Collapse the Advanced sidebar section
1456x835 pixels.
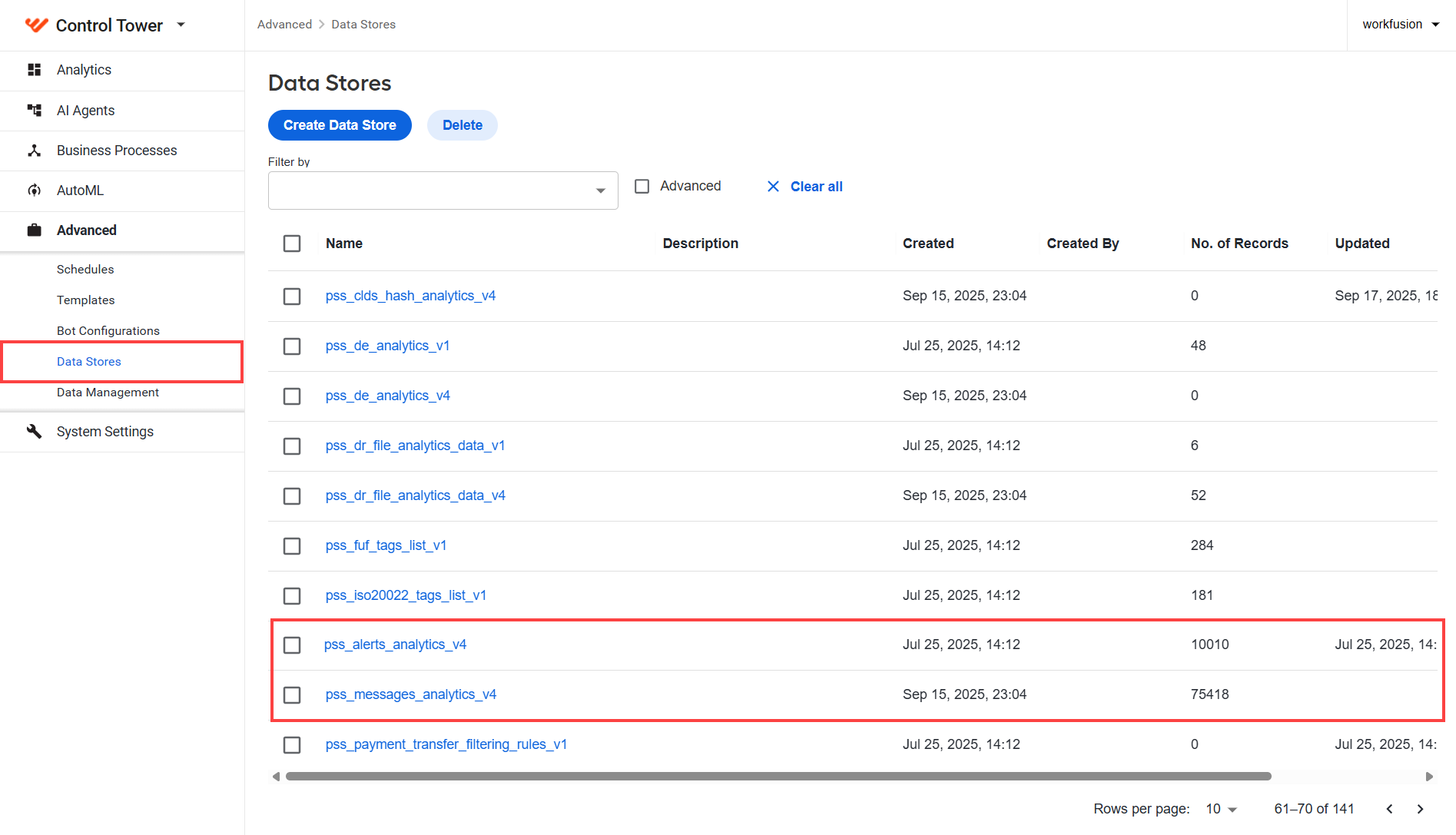[x=122, y=230]
